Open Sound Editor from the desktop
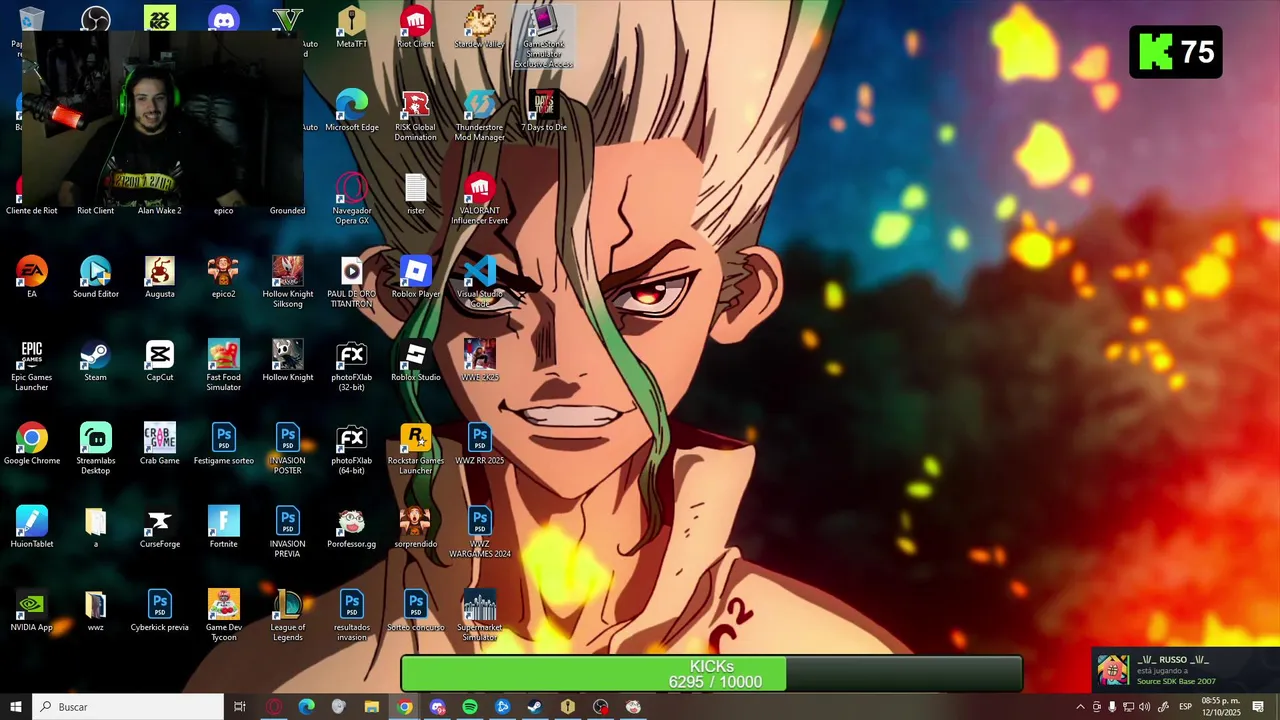 tap(96, 277)
